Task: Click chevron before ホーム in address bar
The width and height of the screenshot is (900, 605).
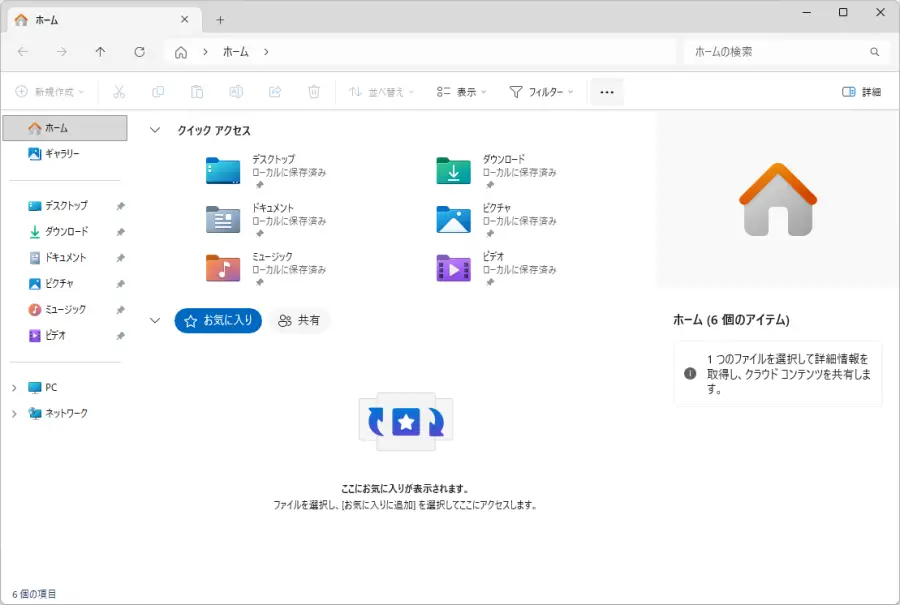Action: coord(205,52)
